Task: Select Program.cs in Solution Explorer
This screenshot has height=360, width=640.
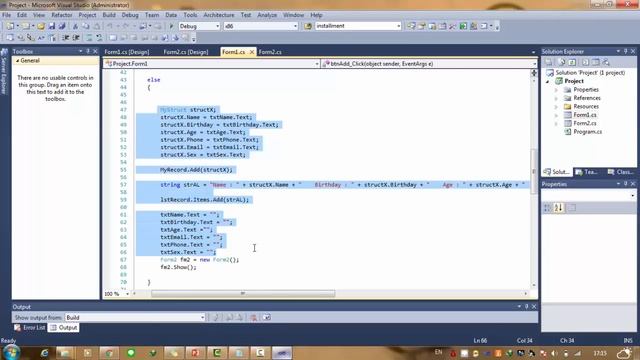Action: click(587, 132)
